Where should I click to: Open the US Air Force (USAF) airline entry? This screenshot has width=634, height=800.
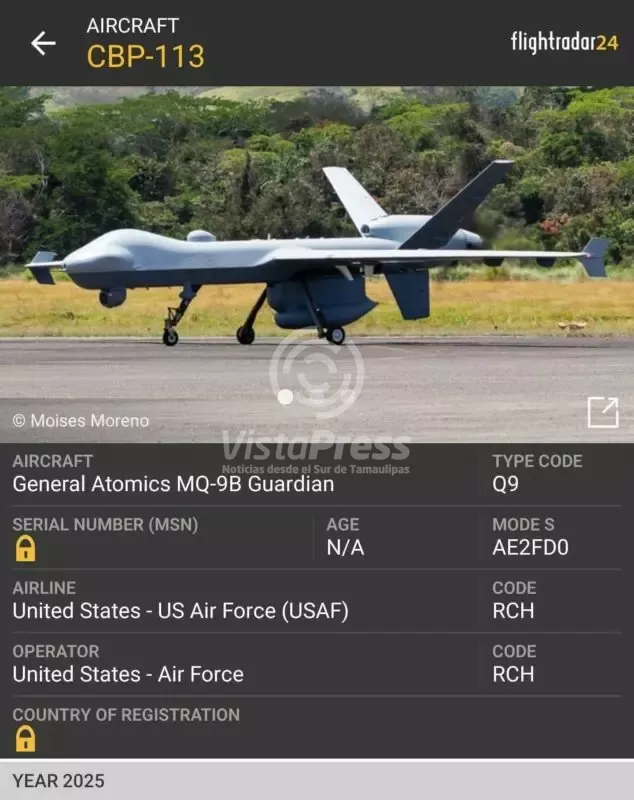(181, 611)
